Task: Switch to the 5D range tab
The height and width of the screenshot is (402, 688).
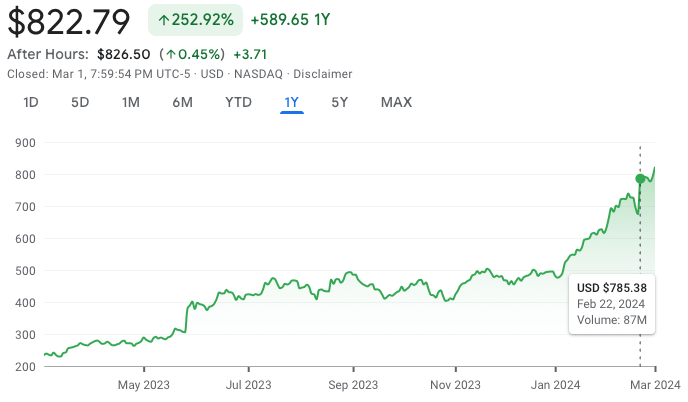Action: click(80, 102)
